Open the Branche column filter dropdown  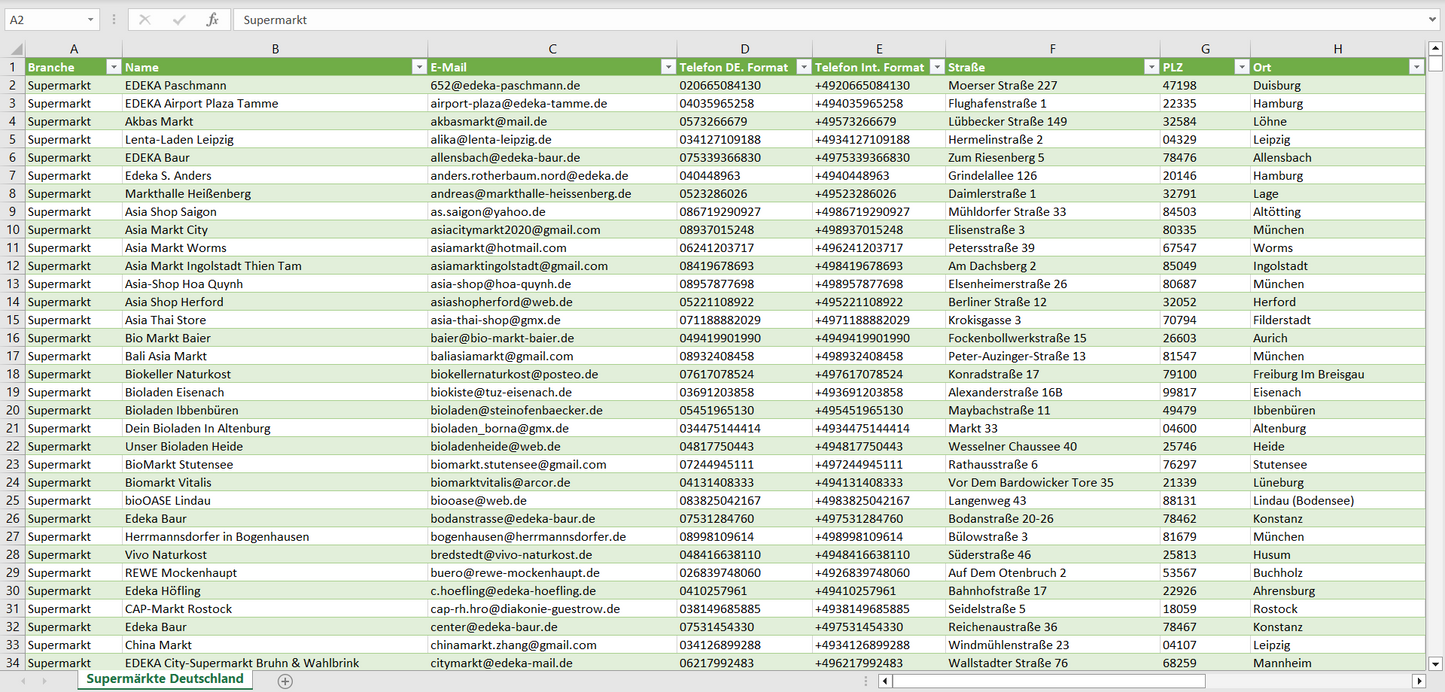coord(112,67)
